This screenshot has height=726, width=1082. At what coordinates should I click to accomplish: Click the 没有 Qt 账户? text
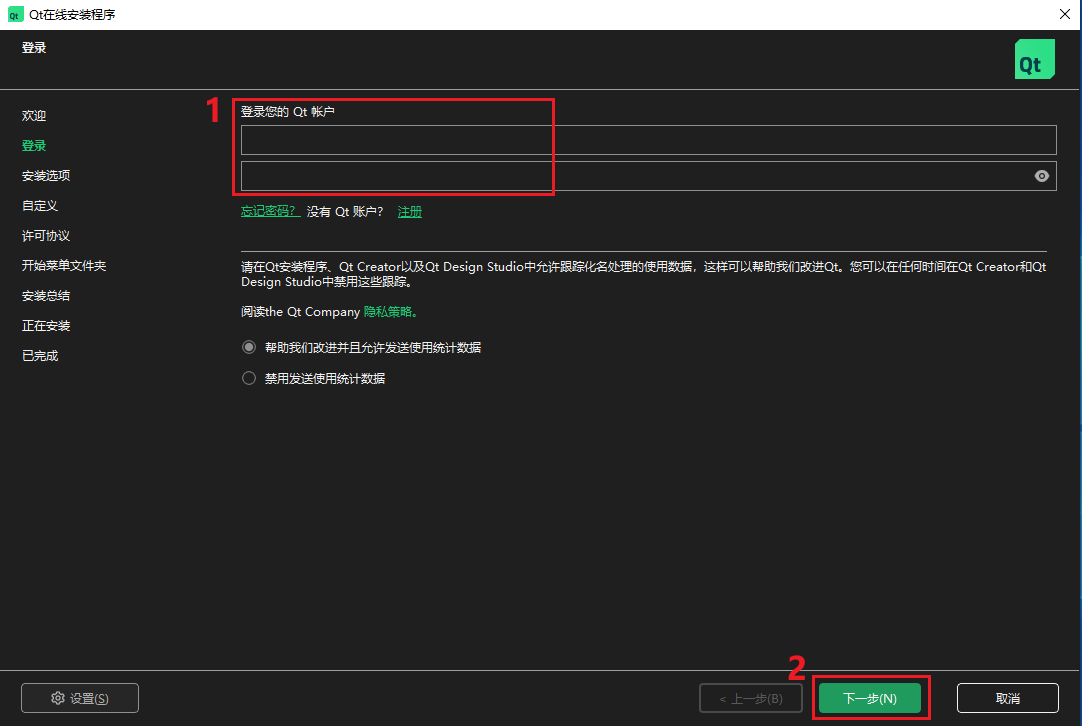pos(345,212)
